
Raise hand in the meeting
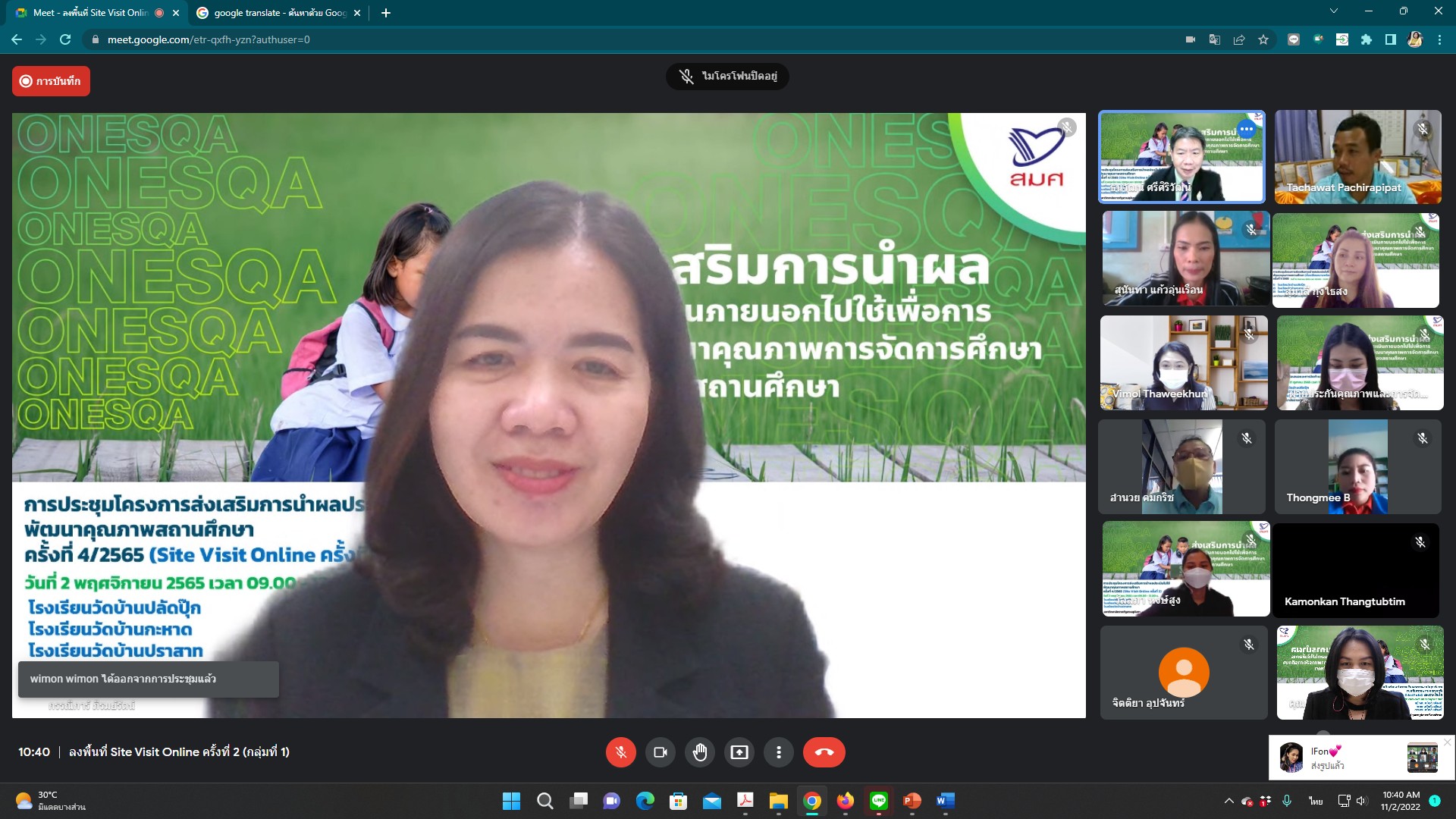(x=699, y=752)
